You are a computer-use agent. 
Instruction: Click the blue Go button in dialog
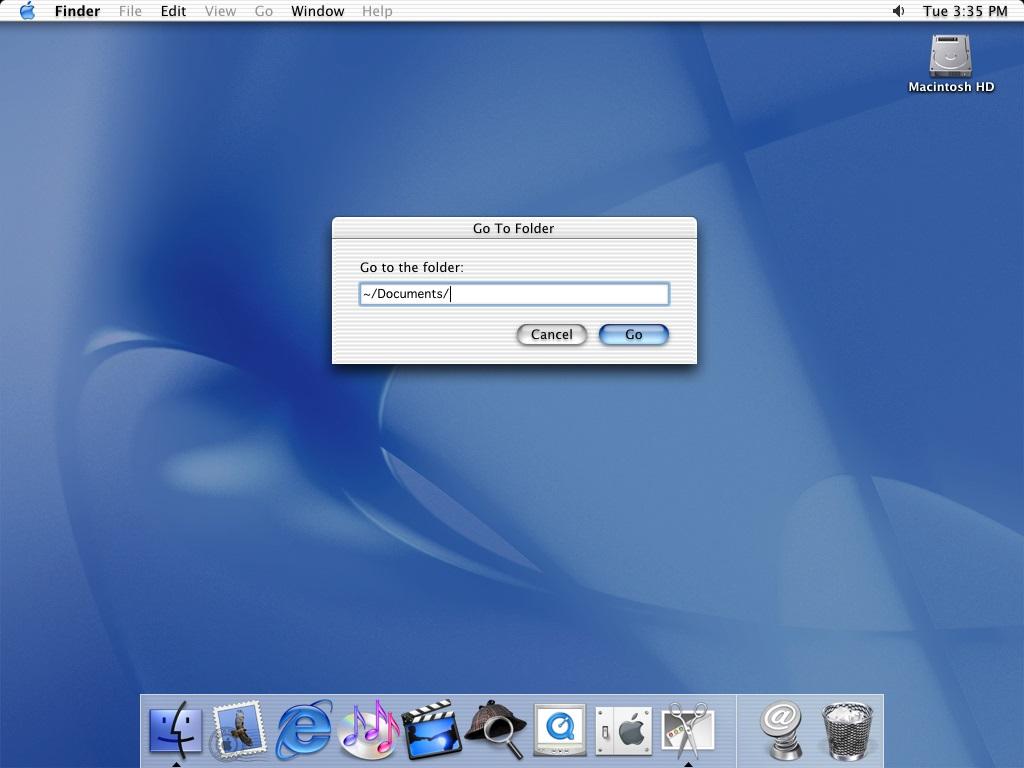coord(633,335)
